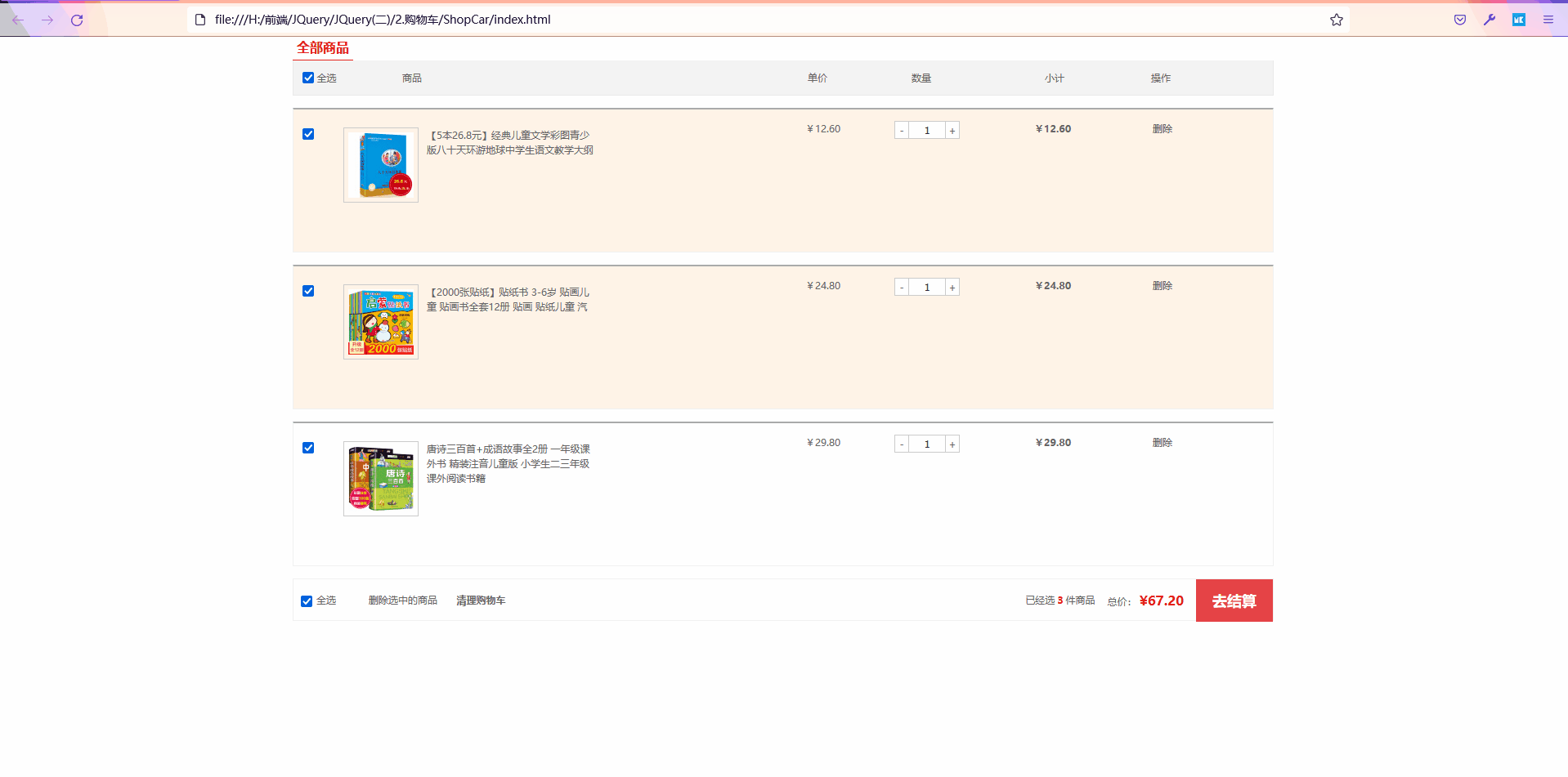
Task: Delete the ¥12.60 book via 删除
Action: tap(1163, 129)
